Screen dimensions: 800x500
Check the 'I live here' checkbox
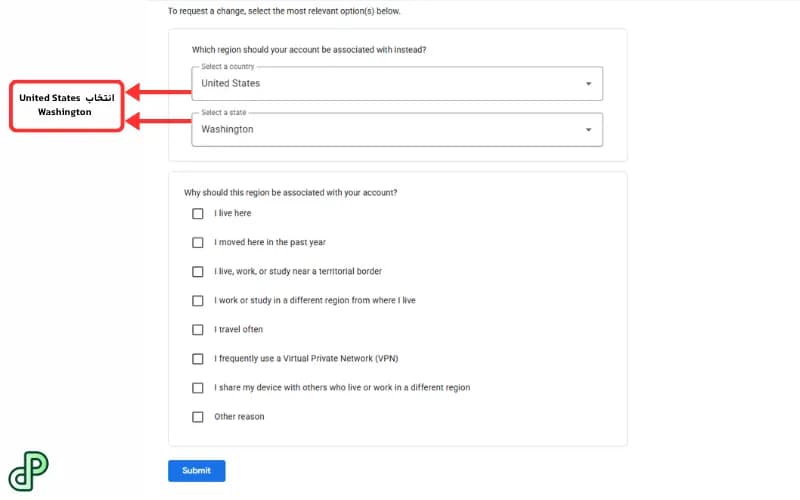[197, 213]
